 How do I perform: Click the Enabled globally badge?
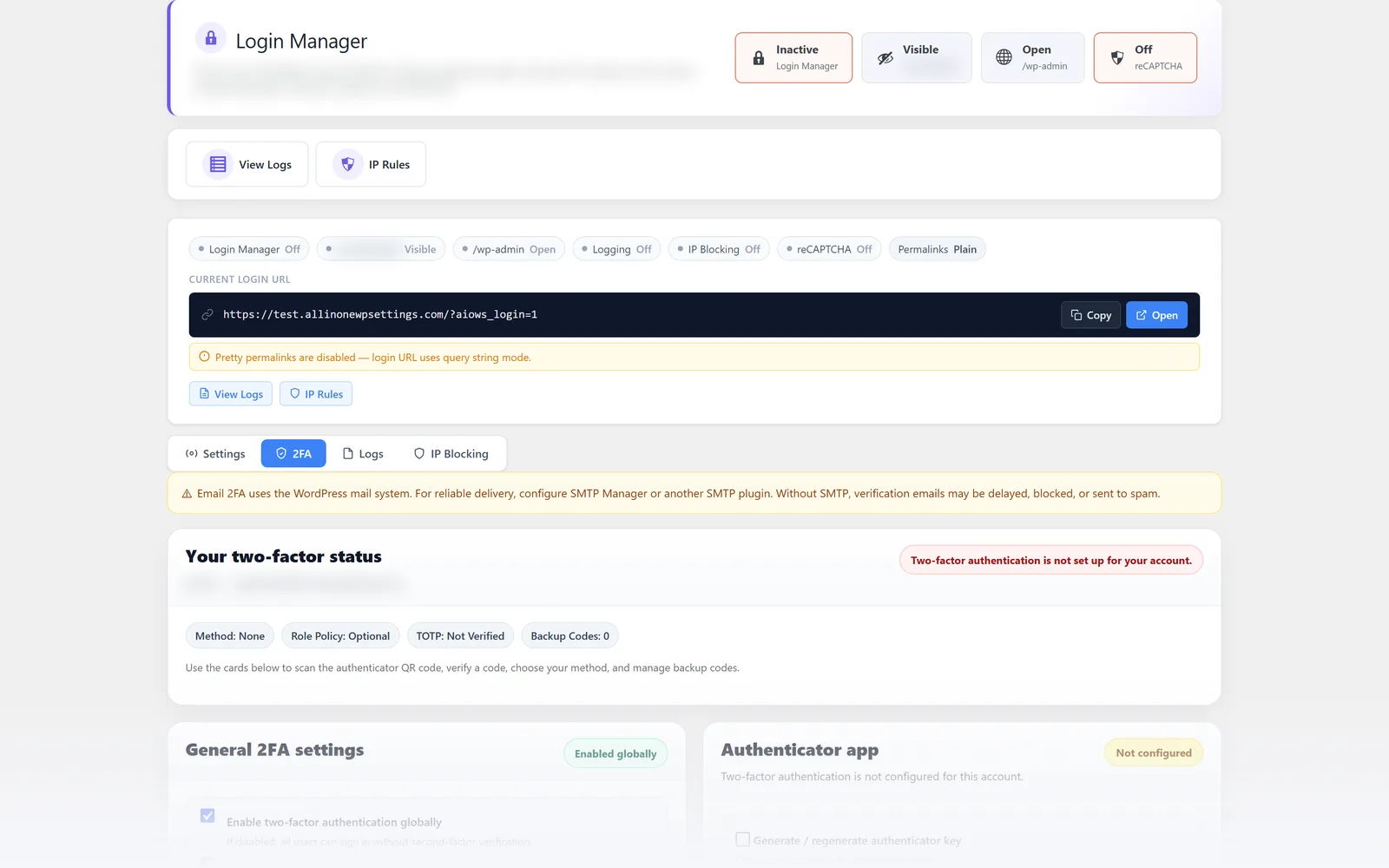616,753
